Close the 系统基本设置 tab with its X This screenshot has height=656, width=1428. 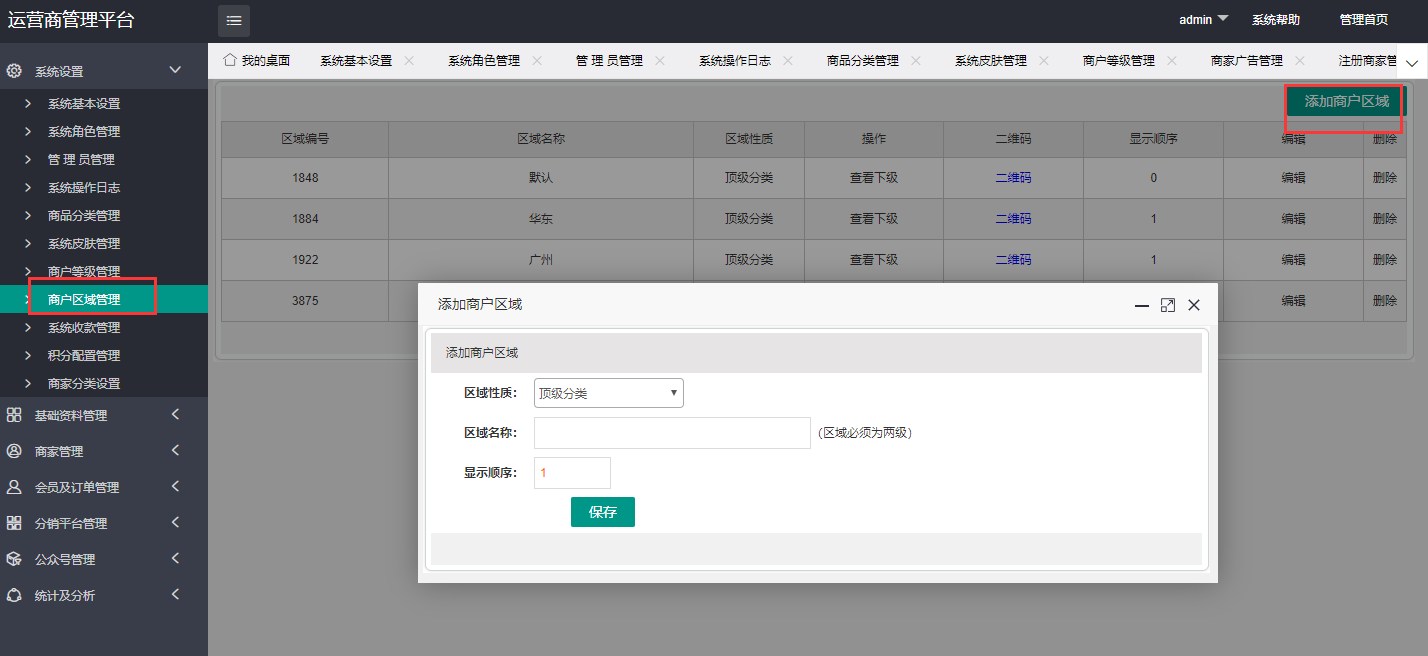pyautogui.click(x=409, y=60)
